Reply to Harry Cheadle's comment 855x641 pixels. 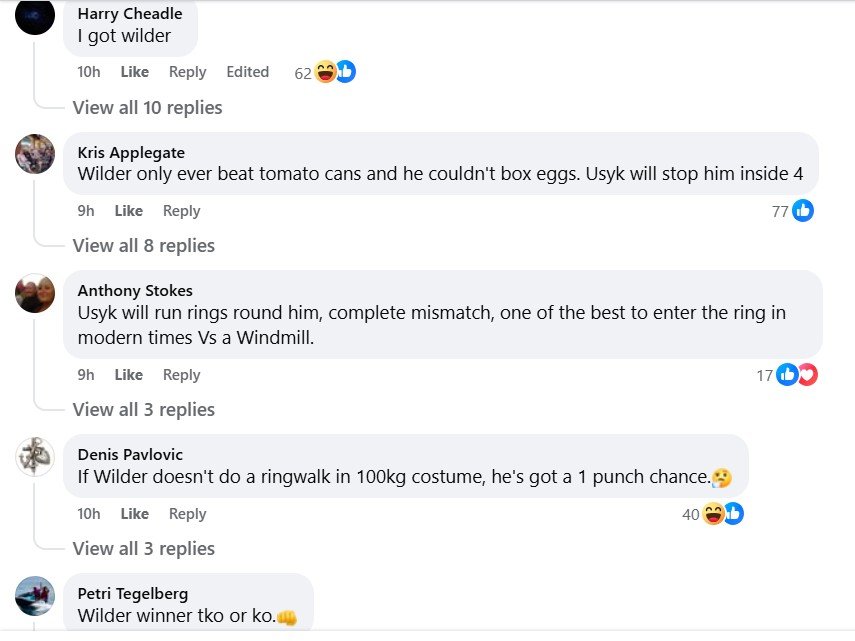click(x=187, y=72)
